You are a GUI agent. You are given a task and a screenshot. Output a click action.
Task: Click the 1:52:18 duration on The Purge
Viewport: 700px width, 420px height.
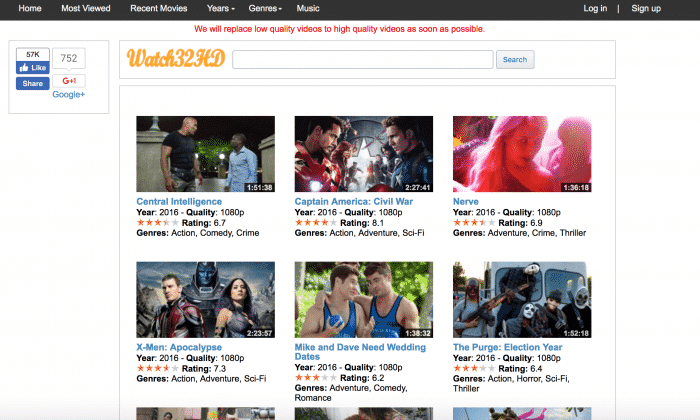click(576, 333)
